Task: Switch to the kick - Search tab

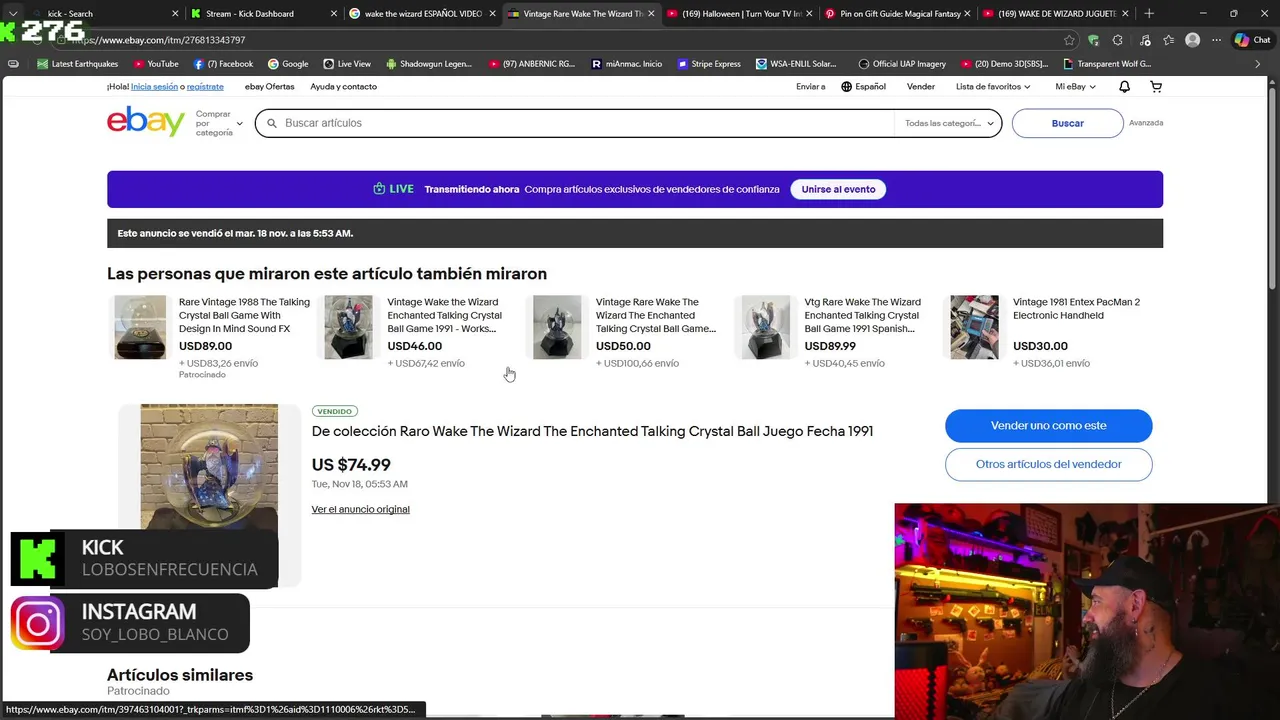Action: [x=100, y=13]
